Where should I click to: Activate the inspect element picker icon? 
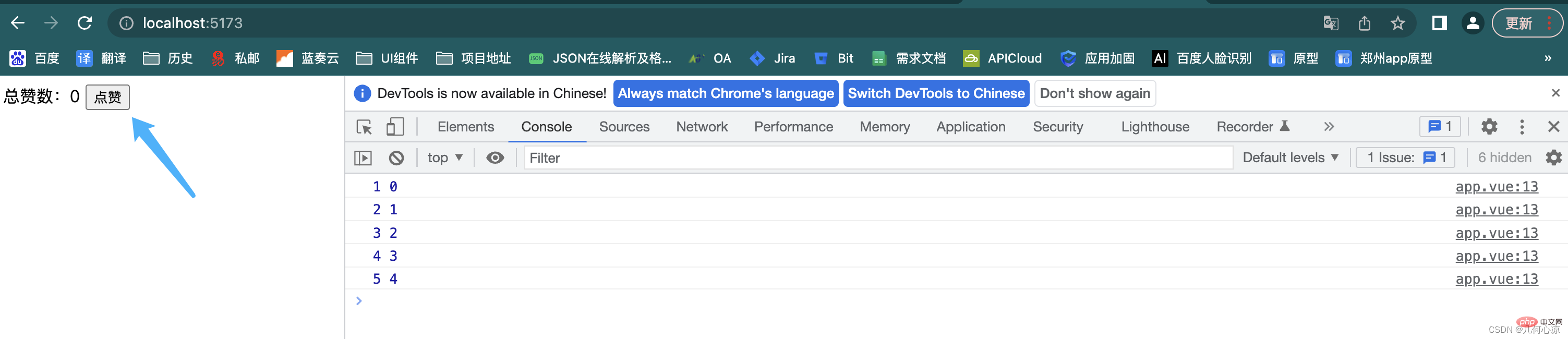[364, 127]
